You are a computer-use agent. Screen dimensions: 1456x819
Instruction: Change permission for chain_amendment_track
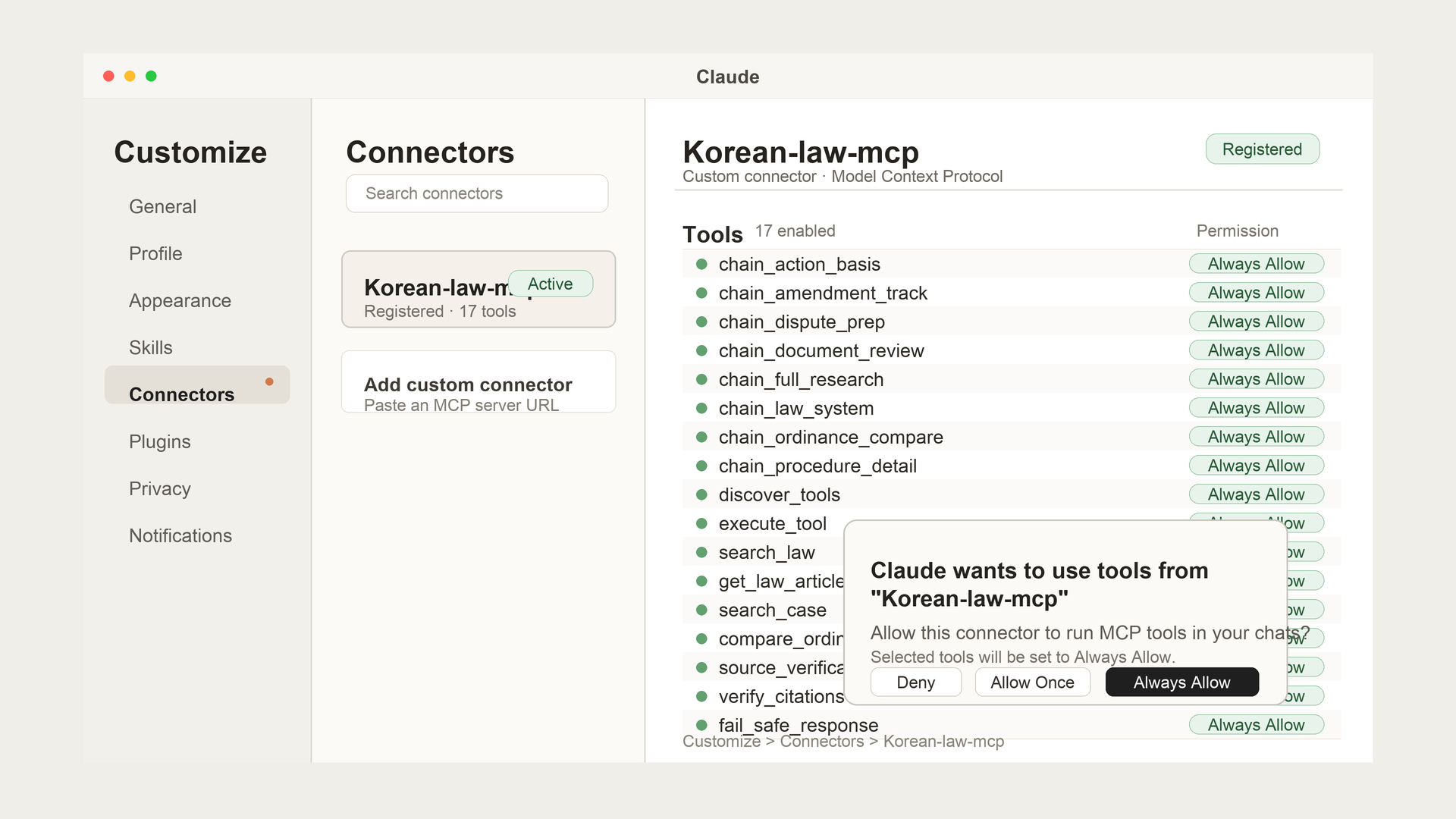pos(1257,293)
